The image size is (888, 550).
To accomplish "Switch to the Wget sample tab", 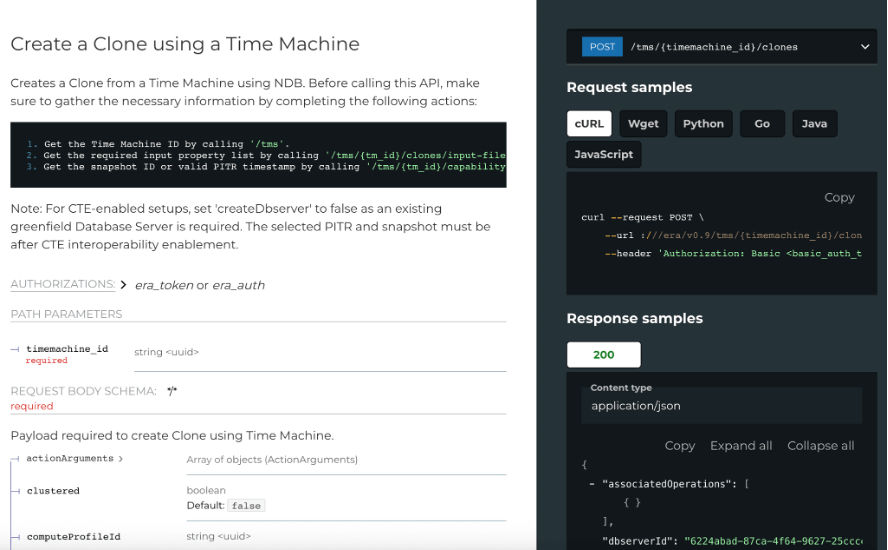I will click(x=643, y=124).
